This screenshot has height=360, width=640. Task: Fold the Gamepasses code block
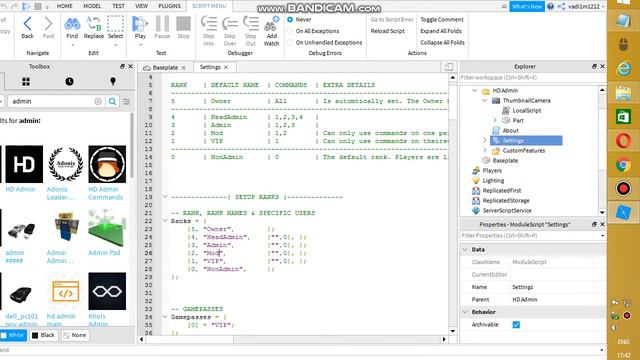[165, 317]
